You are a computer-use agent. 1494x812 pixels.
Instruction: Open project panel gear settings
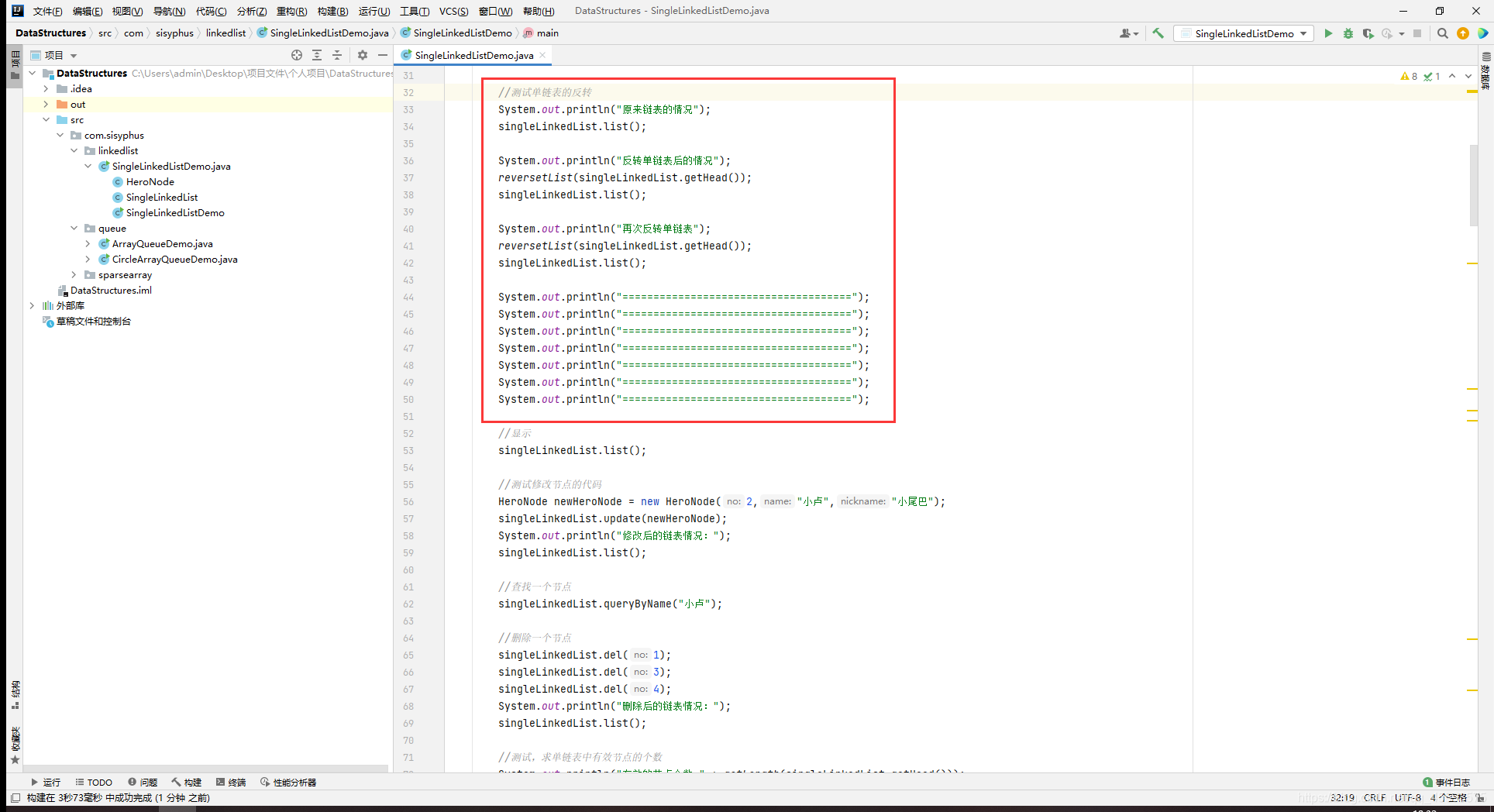pyautogui.click(x=362, y=55)
